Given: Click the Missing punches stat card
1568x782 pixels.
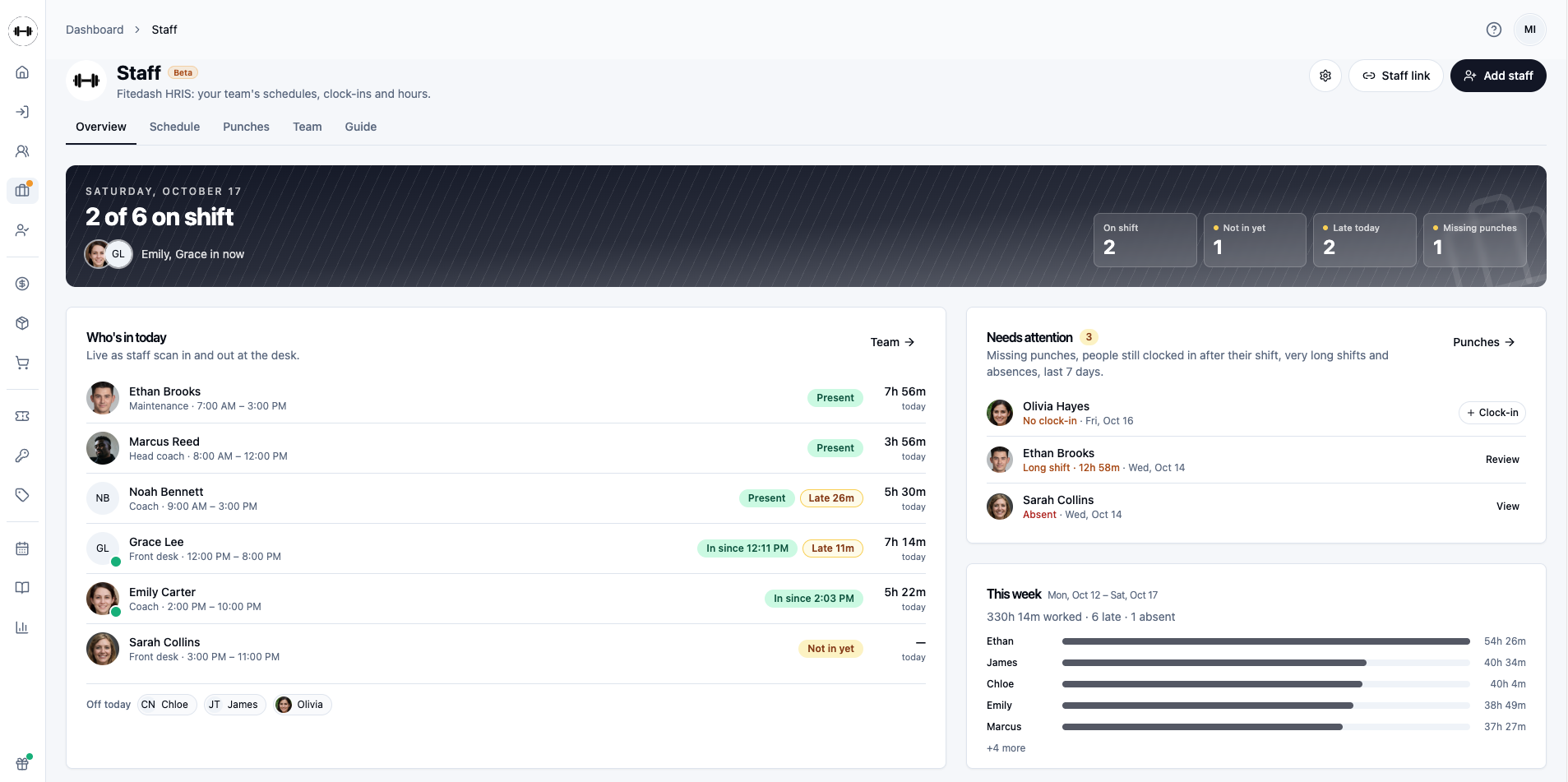Looking at the screenshot, I should click(x=1475, y=240).
